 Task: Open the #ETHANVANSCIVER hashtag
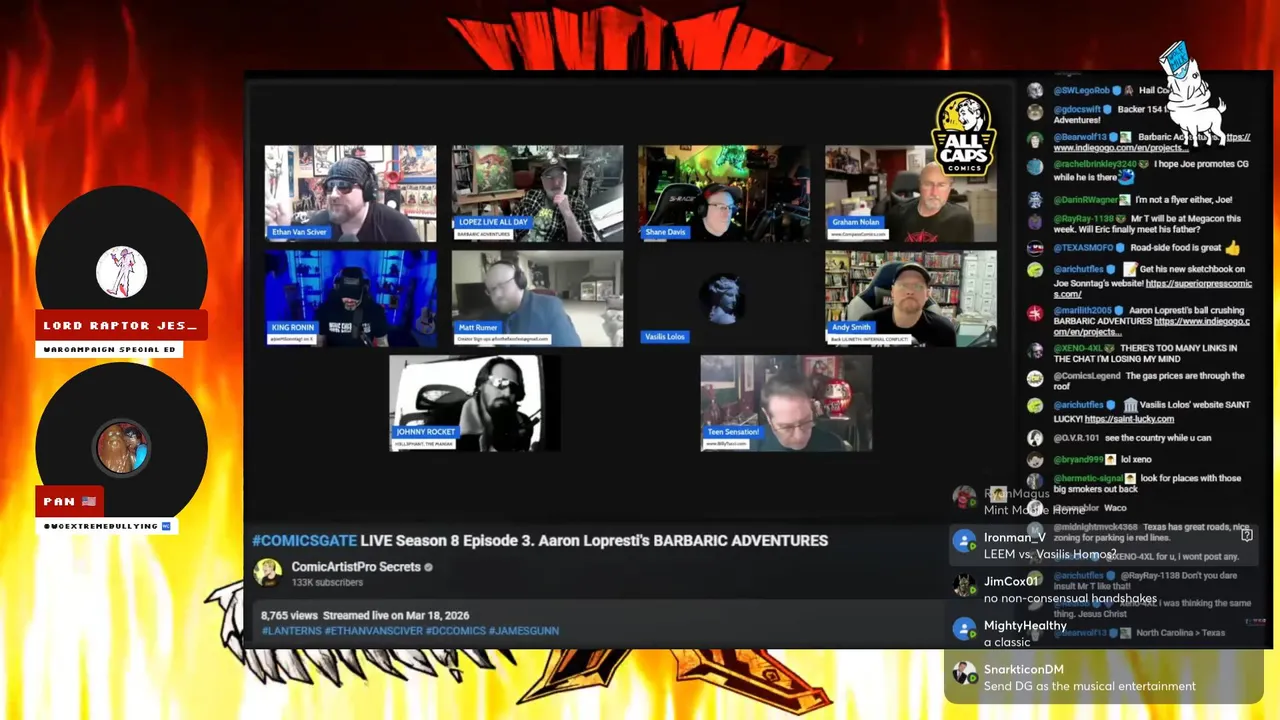[373, 631]
